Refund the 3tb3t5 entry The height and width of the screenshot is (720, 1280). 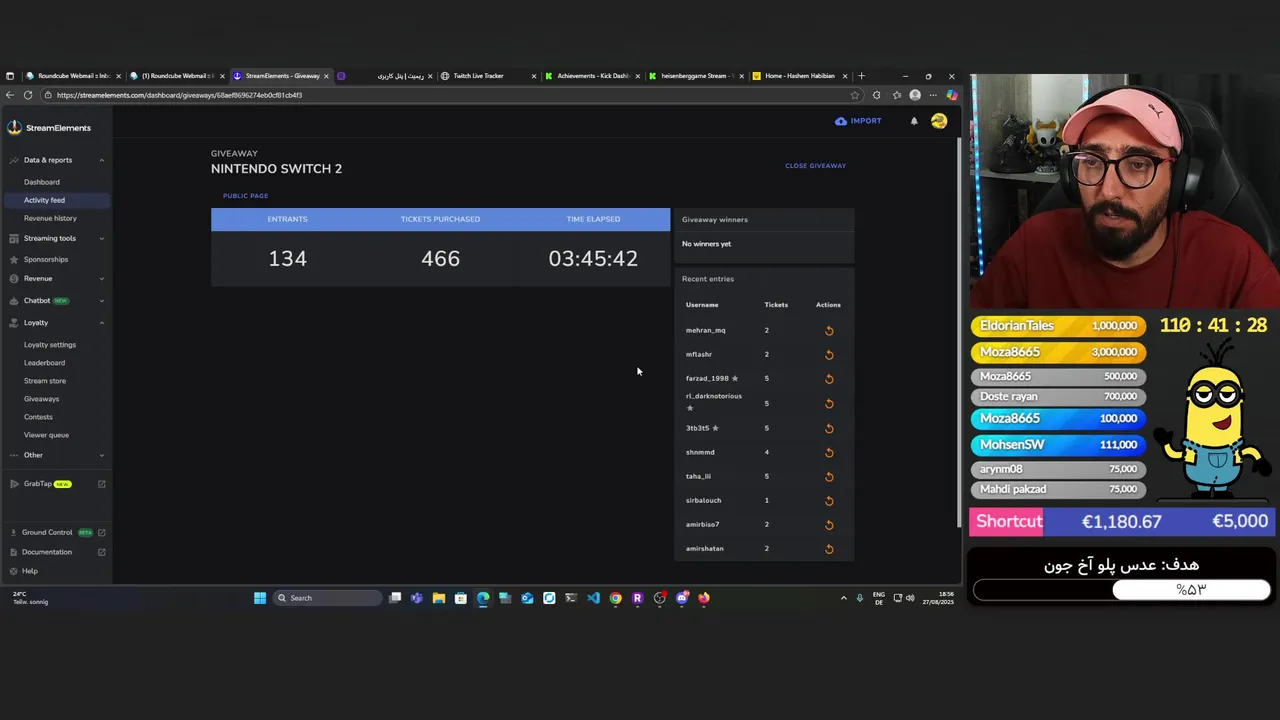(829, 428)
